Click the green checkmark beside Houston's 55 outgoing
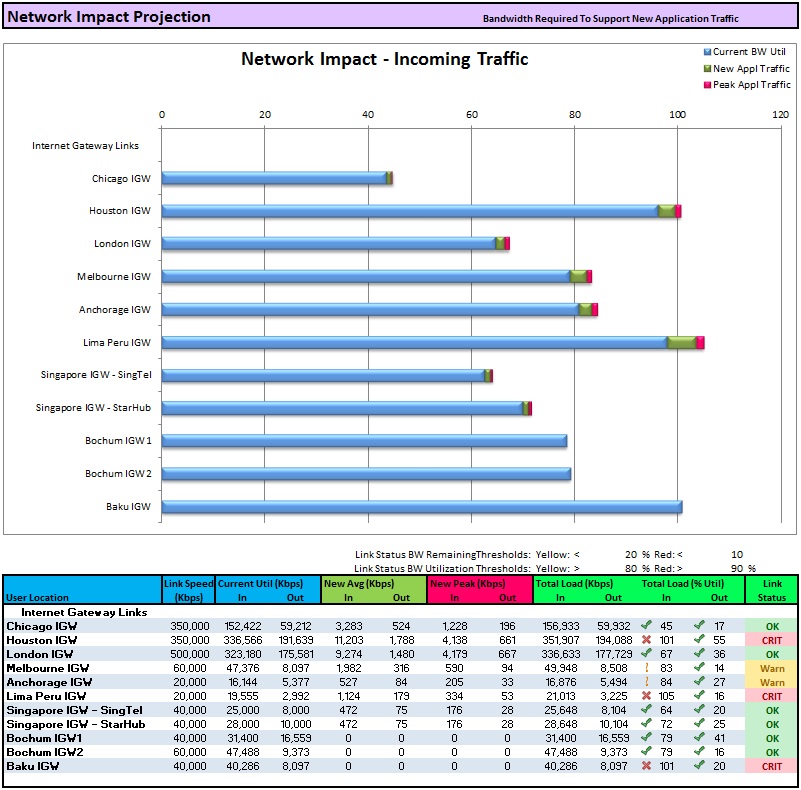This screenshot has height=790, width=801. tap(698, 640)
